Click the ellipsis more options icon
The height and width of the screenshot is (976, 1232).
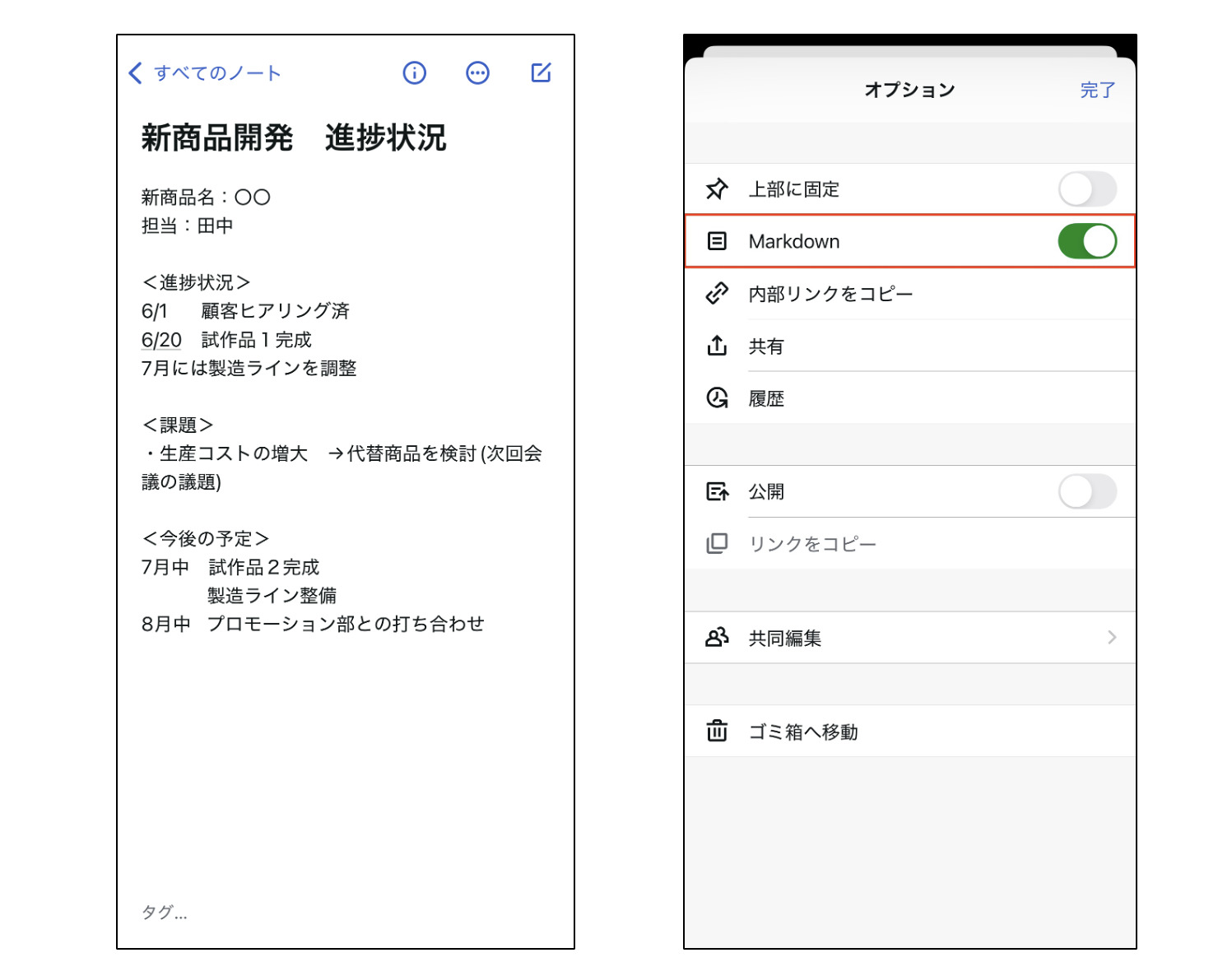(x=477, y=73)
